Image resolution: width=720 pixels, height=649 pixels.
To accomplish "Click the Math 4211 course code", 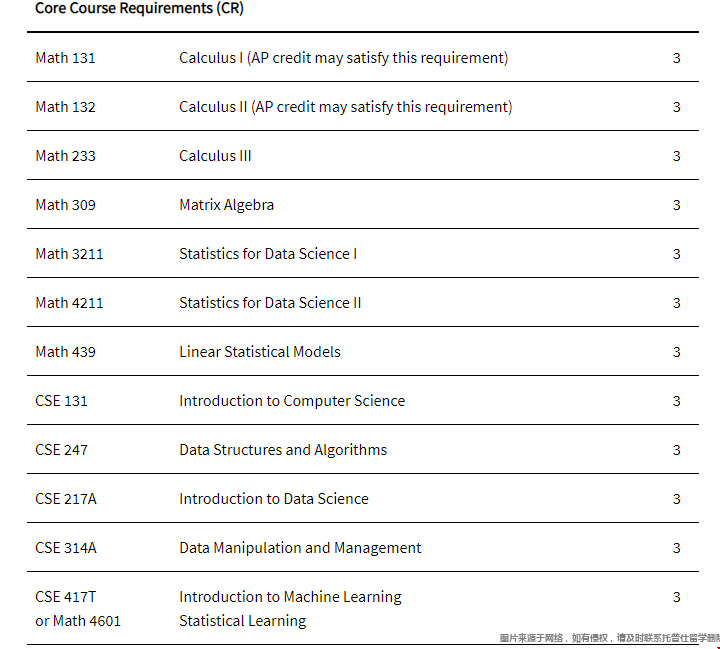I will pos(69,303).
